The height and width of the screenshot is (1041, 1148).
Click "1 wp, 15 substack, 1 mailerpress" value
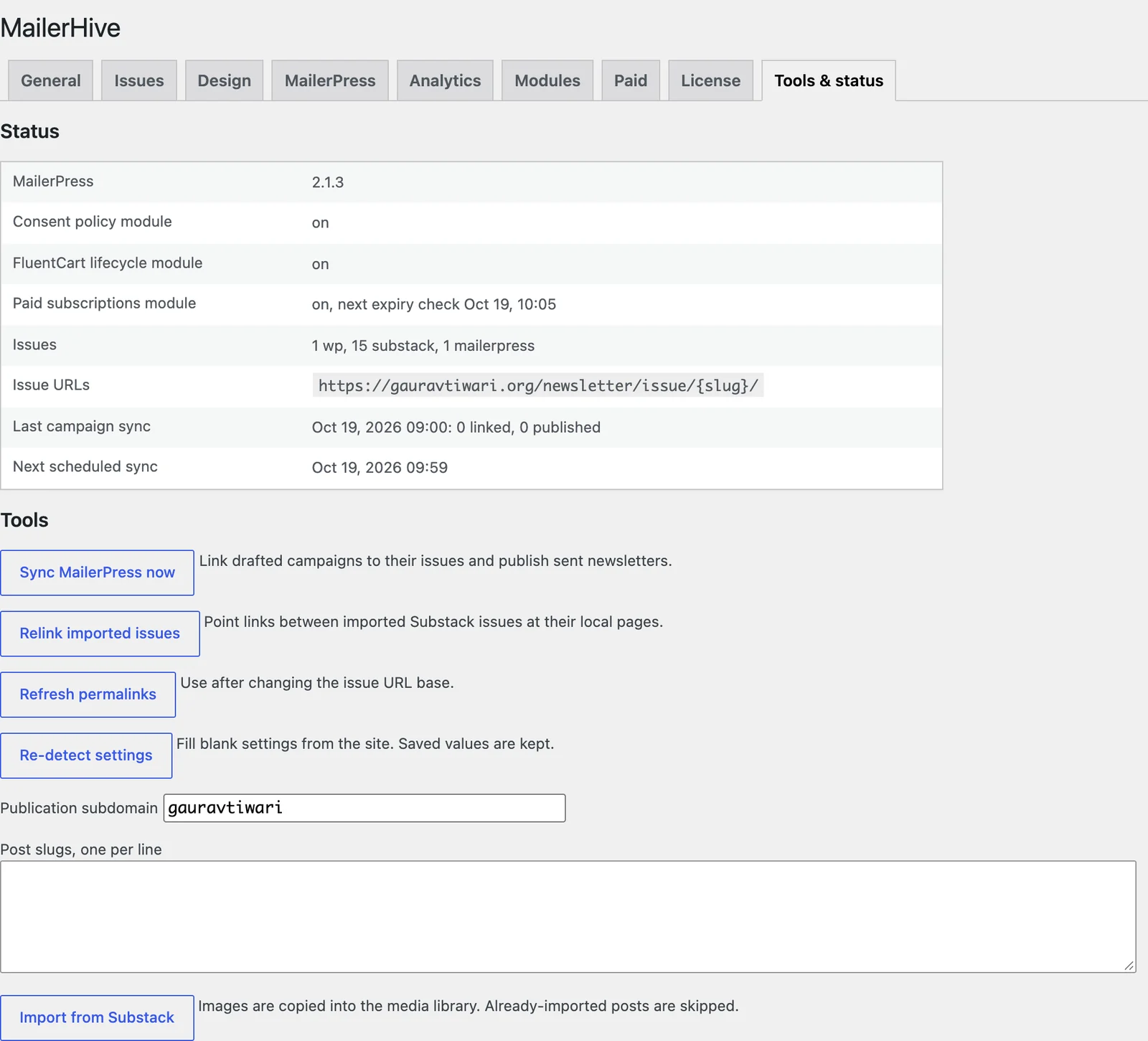[x=423, y=346]
